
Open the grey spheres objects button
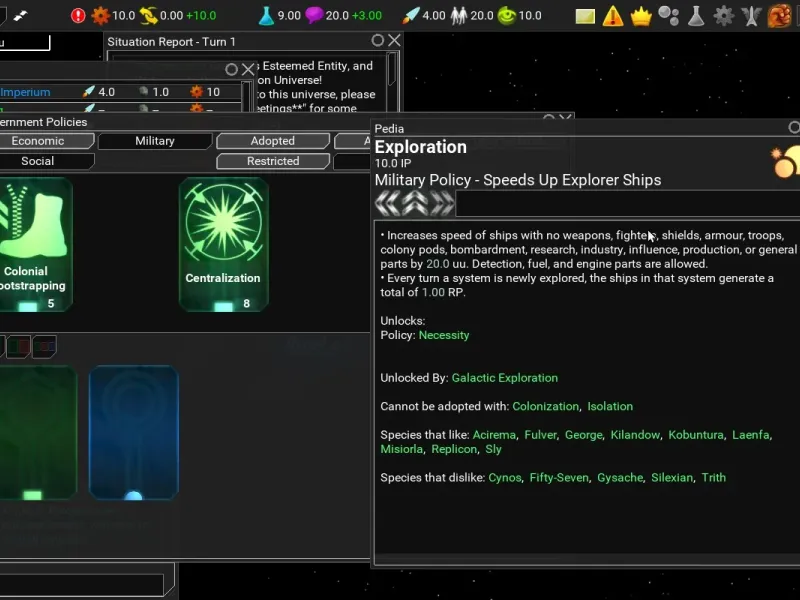(x=668, y=16)
